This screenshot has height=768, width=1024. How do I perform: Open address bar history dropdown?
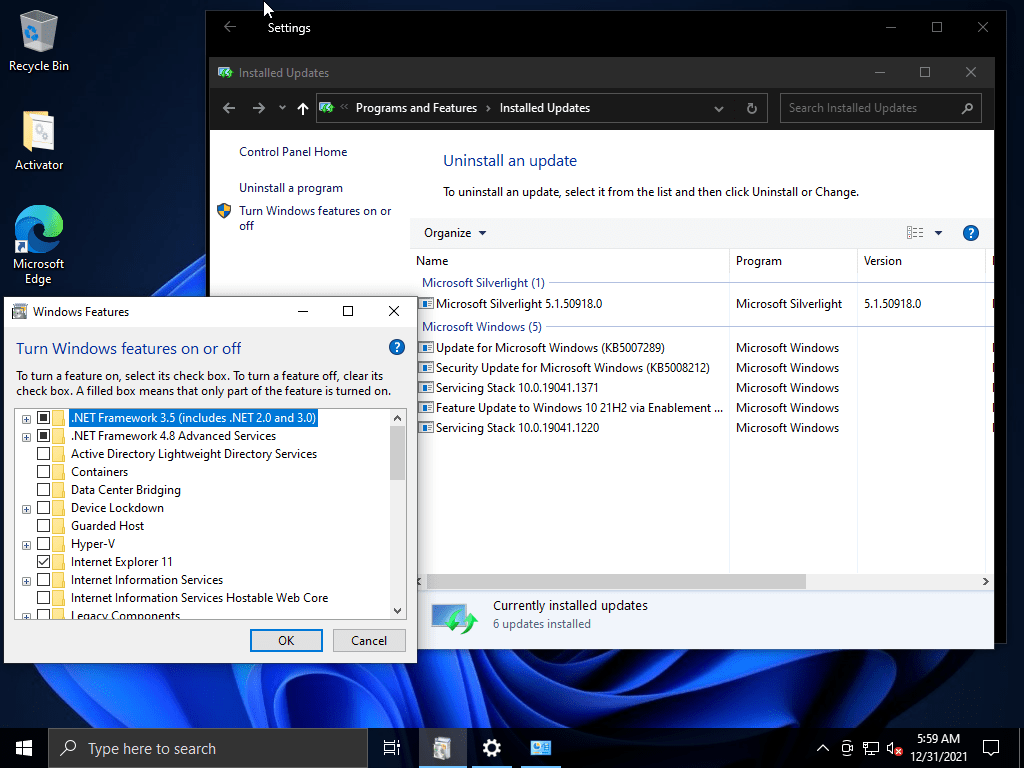click(718, 108)
